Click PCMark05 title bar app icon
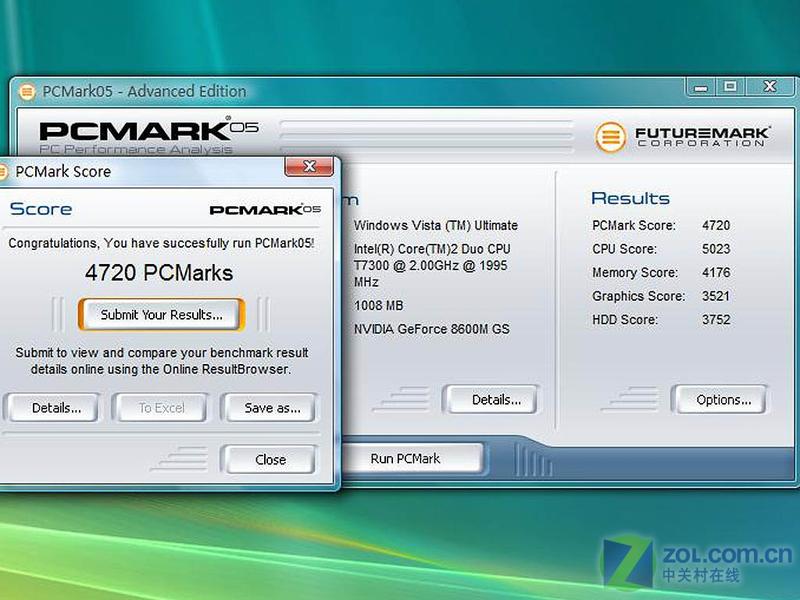This screenshot has width=800, height=600. pyautogui.click(x=27, y=92)
